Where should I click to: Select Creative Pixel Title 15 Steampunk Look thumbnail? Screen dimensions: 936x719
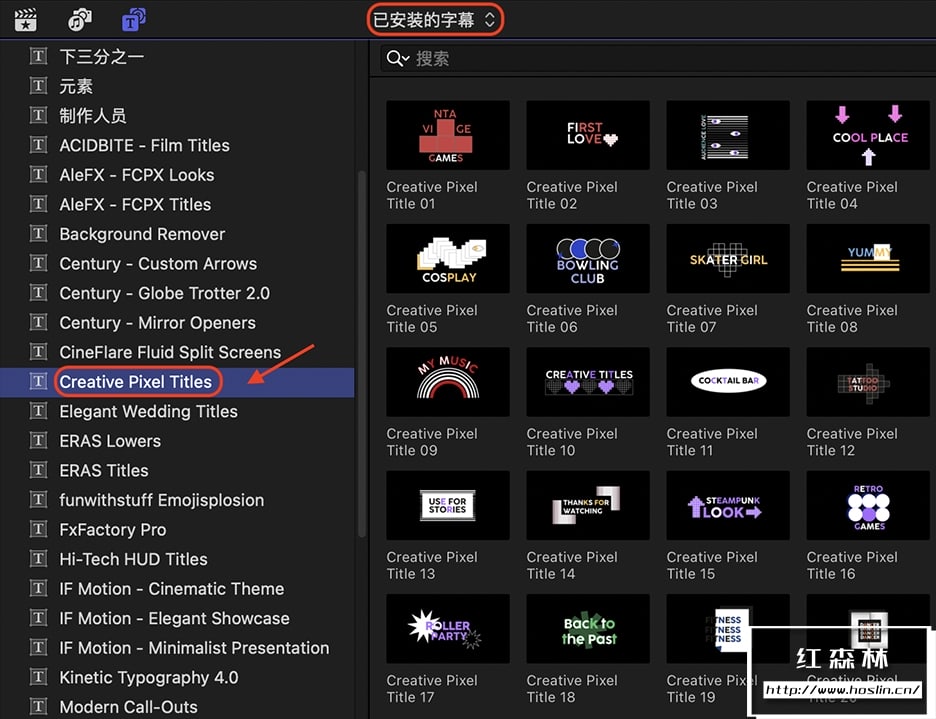(728, 505)
